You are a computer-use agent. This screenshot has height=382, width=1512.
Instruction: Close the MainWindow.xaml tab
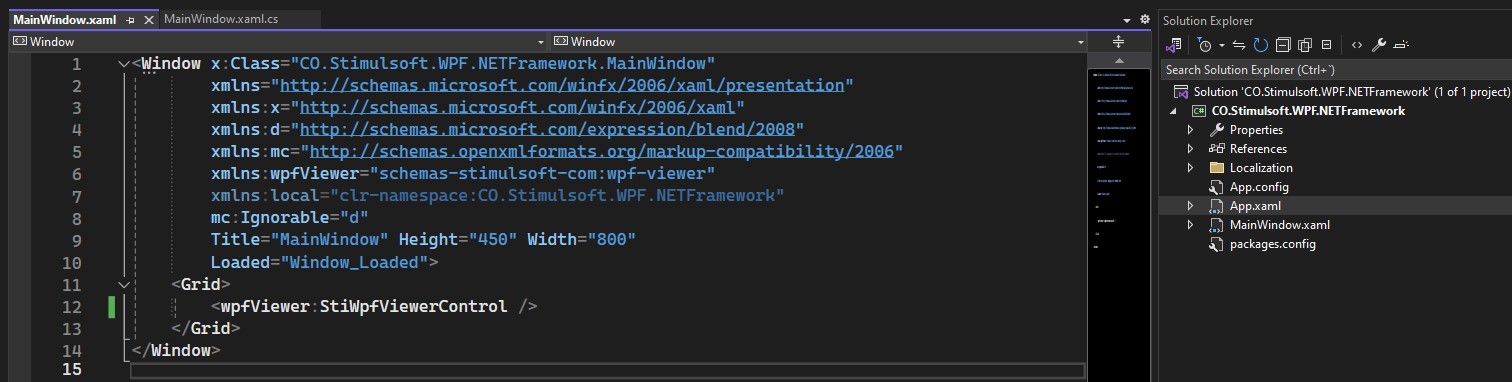[x=149, y=20]
